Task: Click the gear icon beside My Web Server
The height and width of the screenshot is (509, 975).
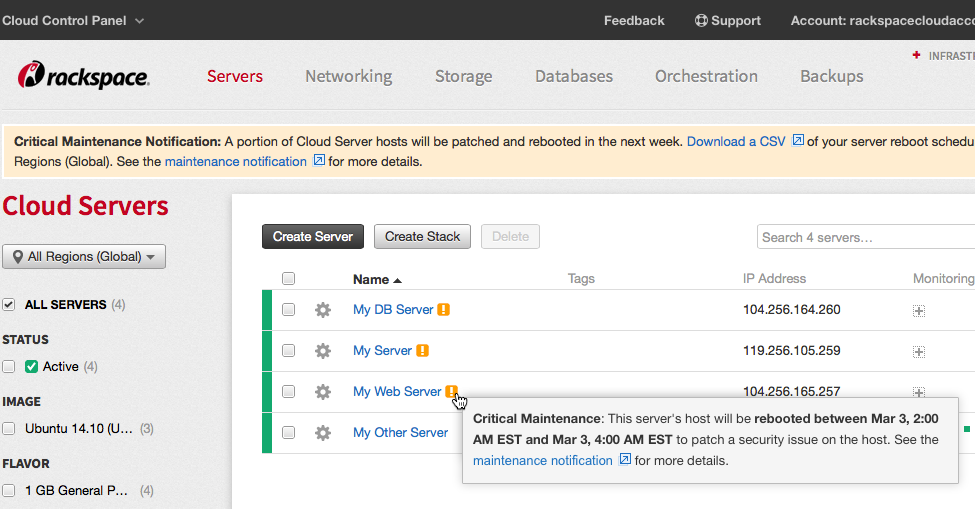Action: point(322,392)
